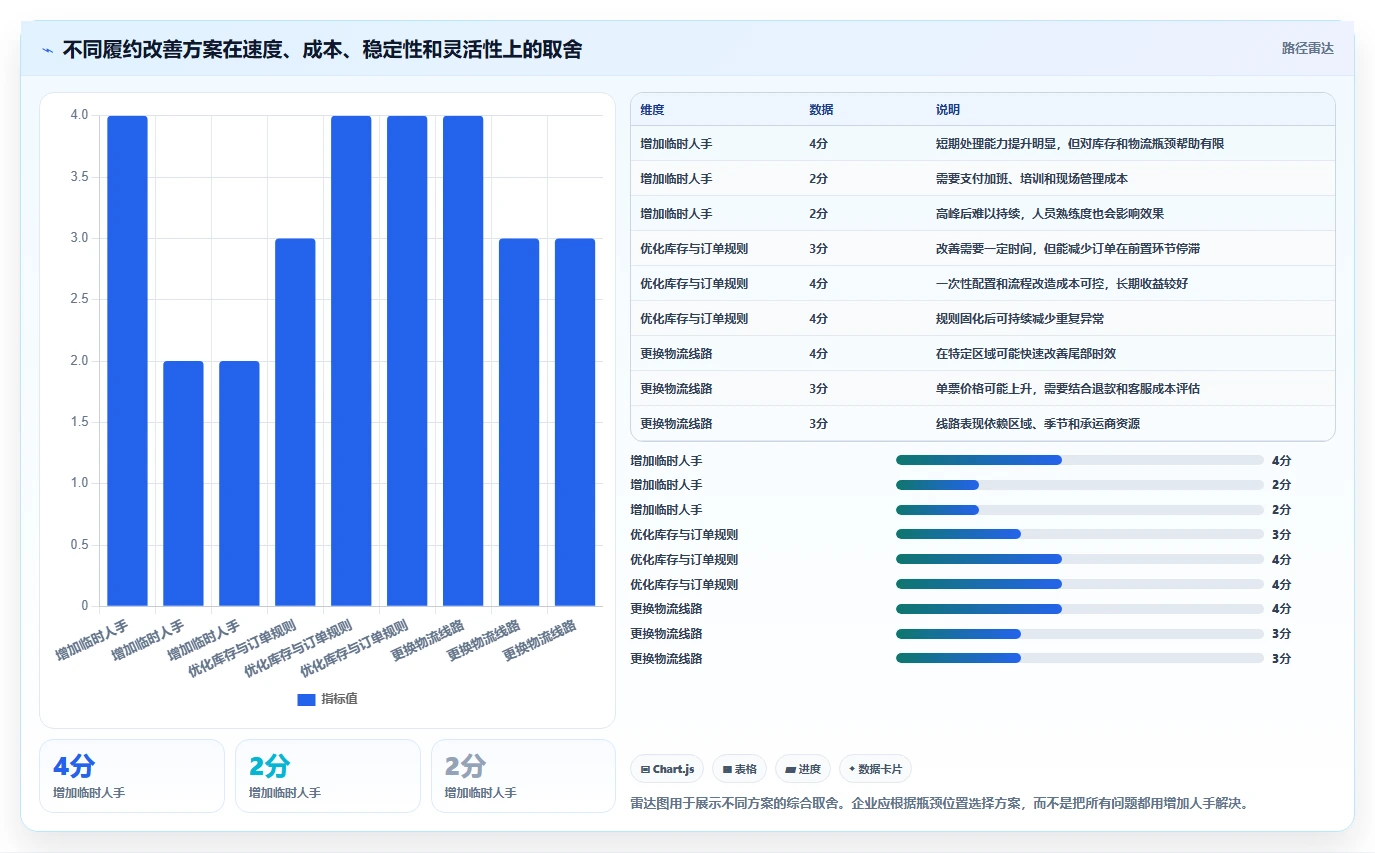Image resolution: width=1375 pixels, height=853 pixels.
Task: Click the 4.0 y-axis label on the chart
Action: 79,115
